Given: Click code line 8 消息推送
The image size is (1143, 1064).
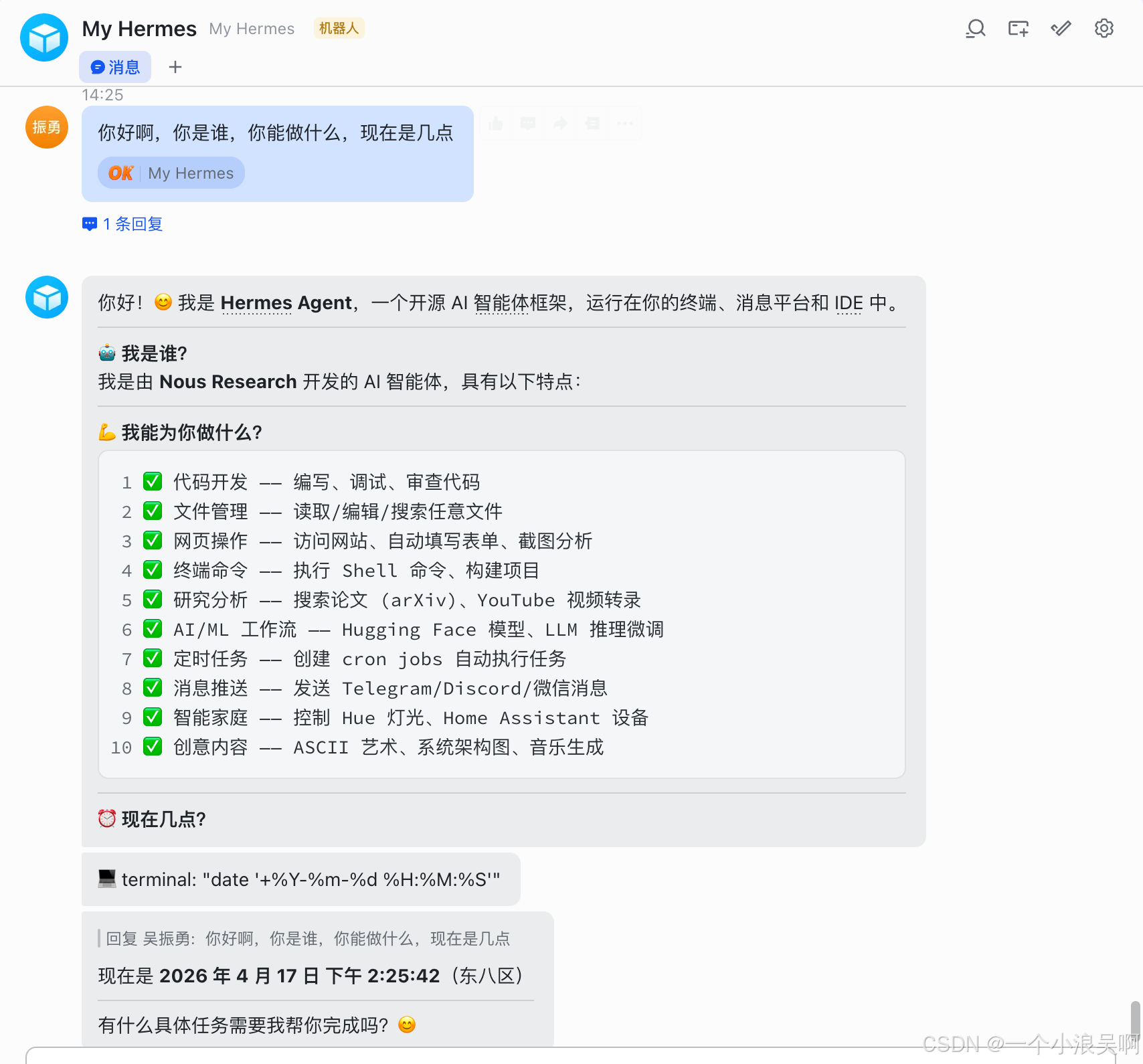Looking at the screenshot, I should [x=390, y=688].
